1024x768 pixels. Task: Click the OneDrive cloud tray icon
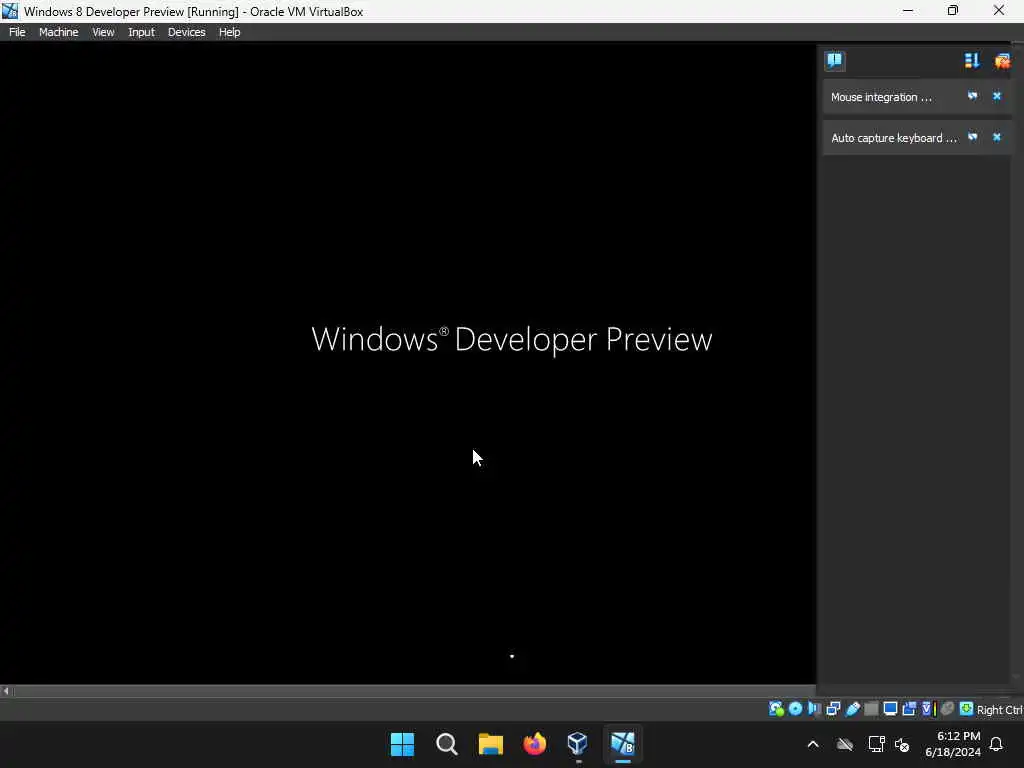[845, 744]
